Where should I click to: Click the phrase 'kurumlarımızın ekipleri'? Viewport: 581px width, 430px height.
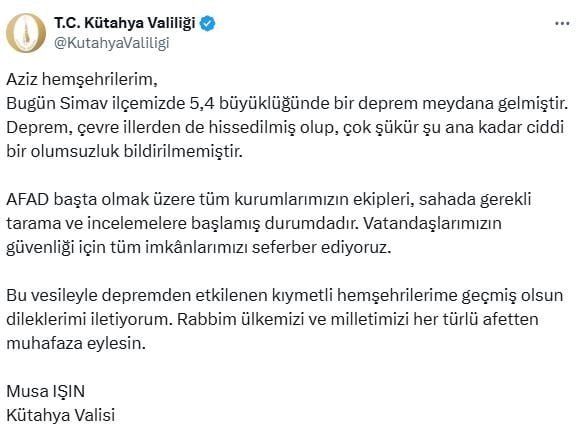(x=323, y=200)
